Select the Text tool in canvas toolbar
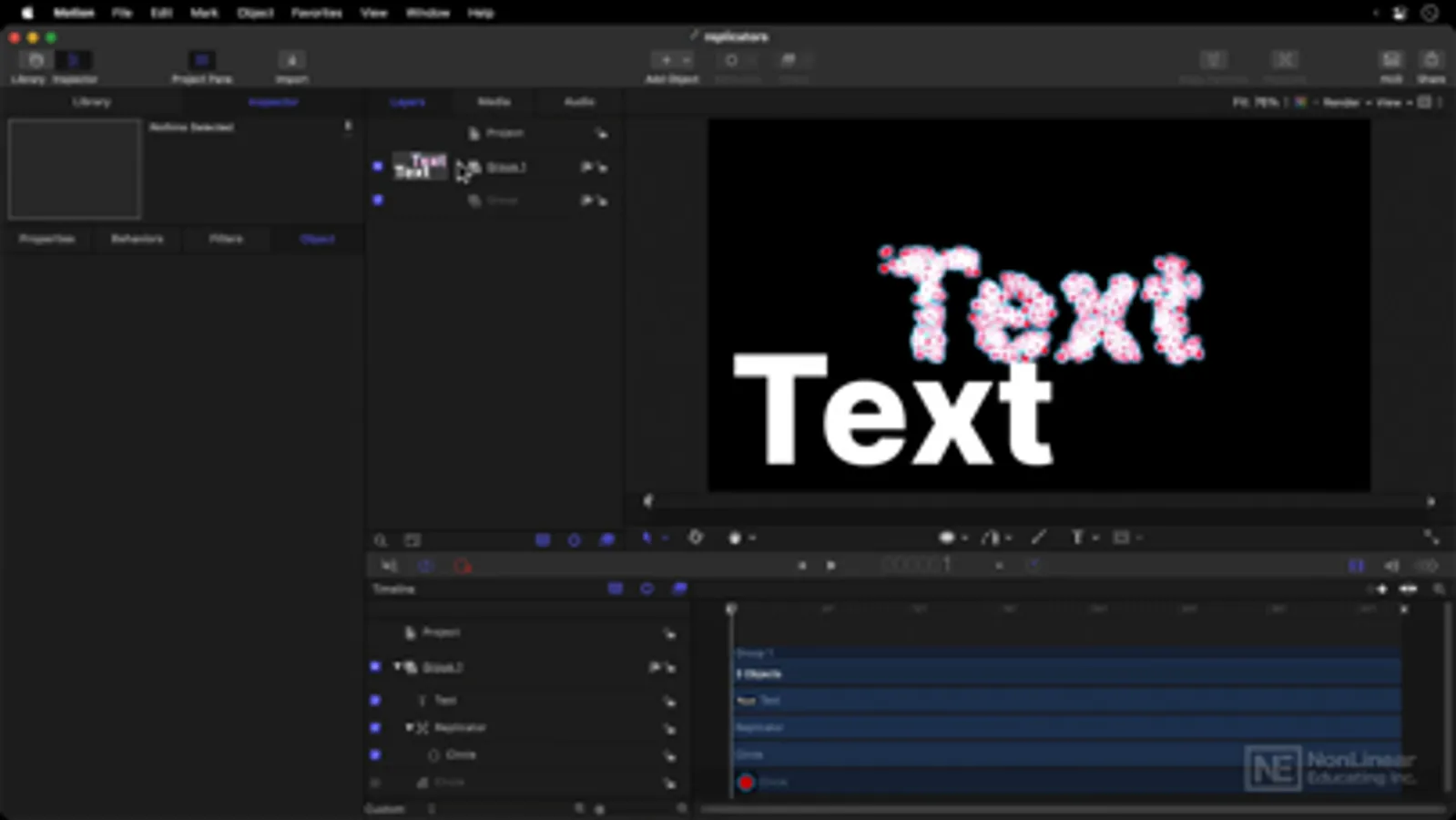Viewport: 1456px width, 820px height. pos(1077,538)
